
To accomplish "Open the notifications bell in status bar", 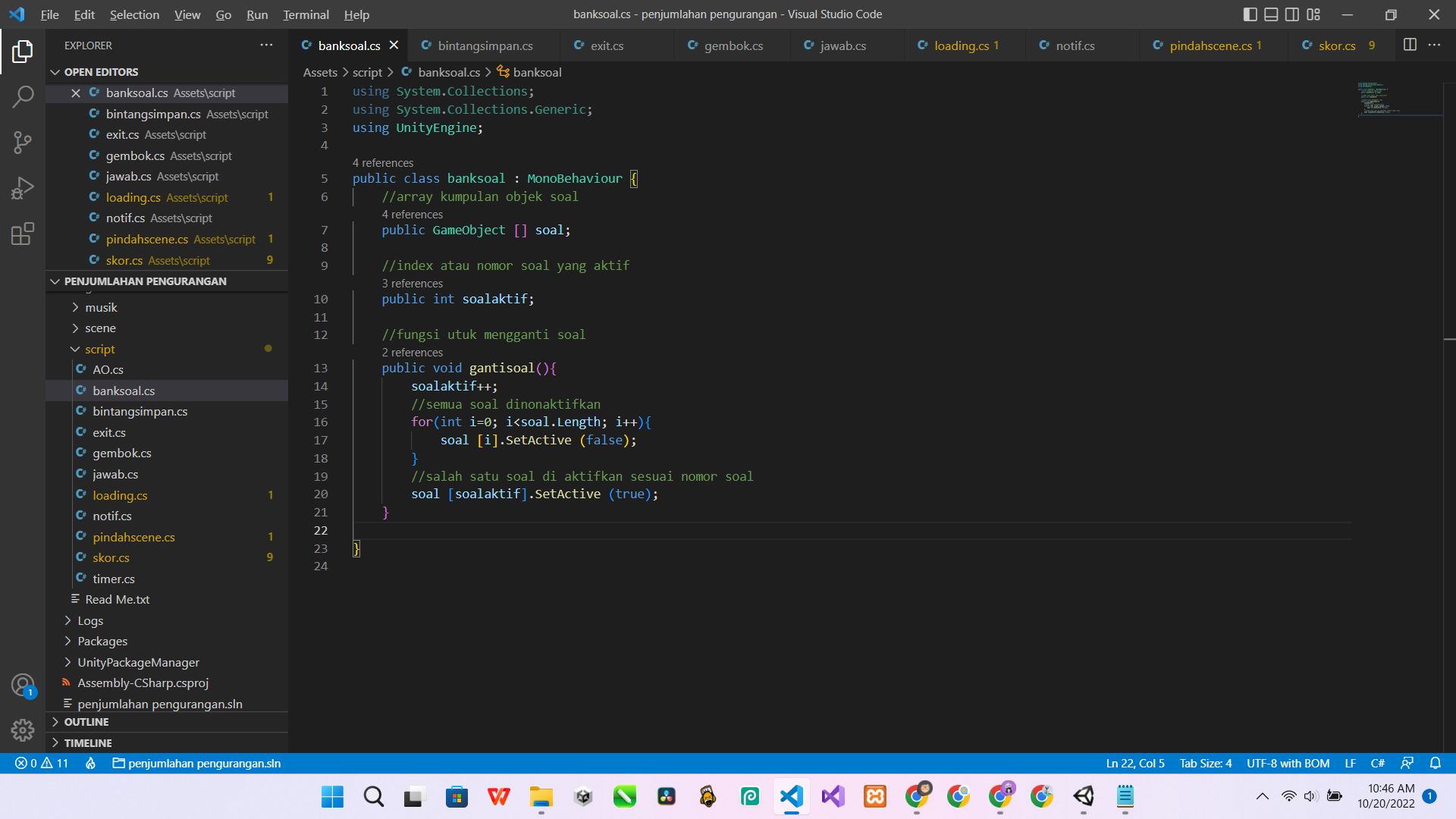I will [x=1435, y=763].
